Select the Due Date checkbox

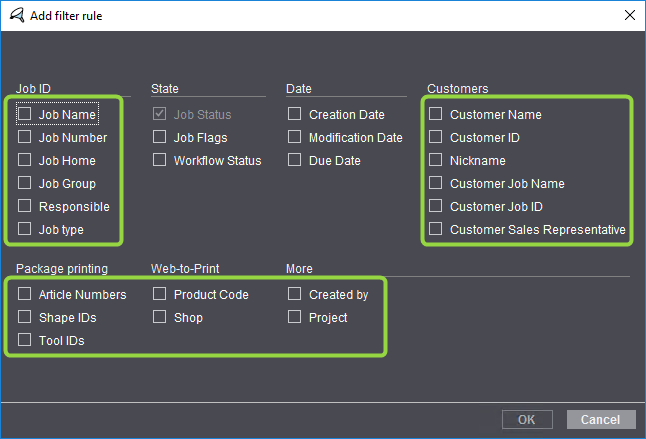pos(295,160)
